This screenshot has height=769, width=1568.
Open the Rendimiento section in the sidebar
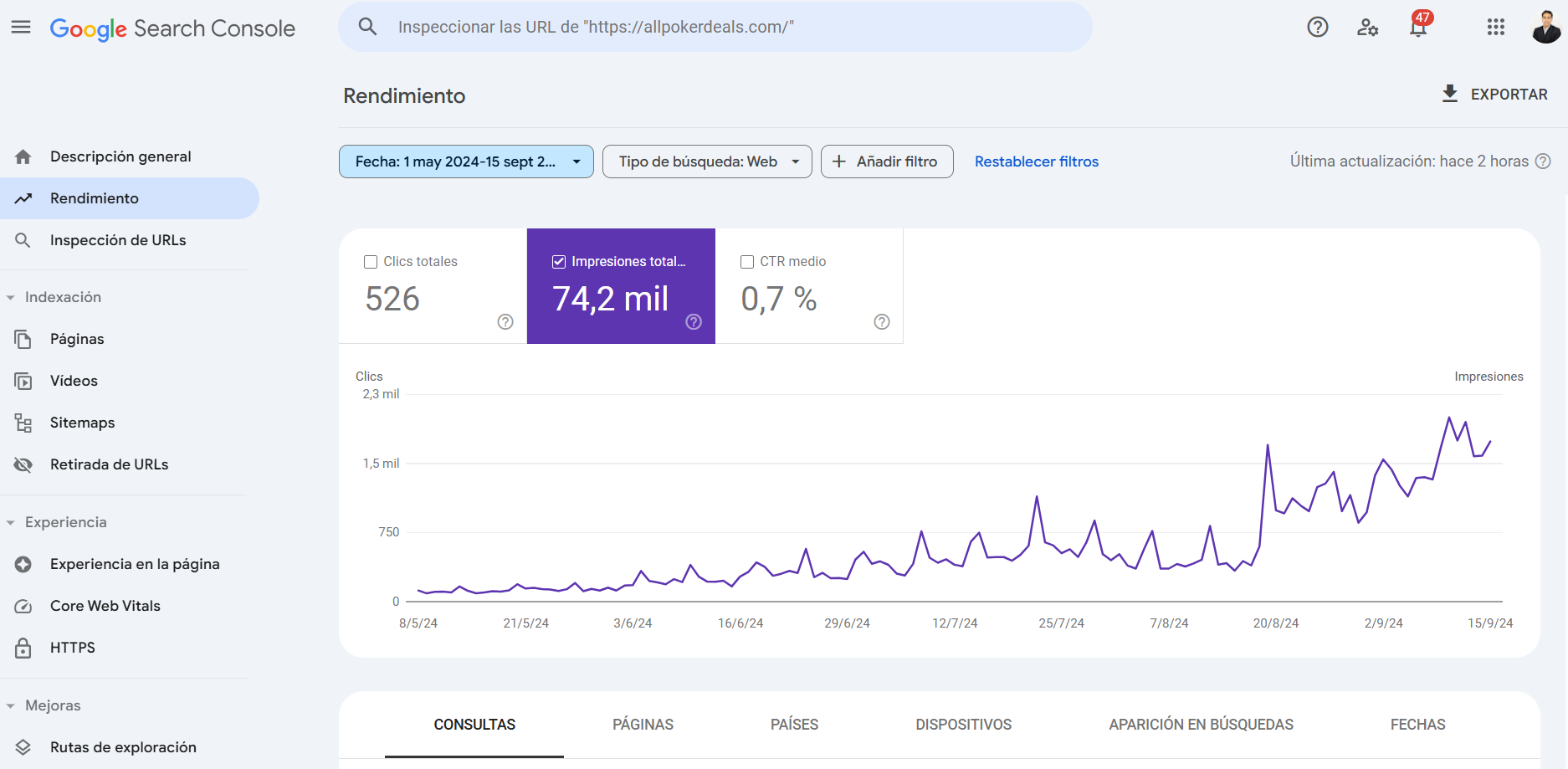(94, 197)
